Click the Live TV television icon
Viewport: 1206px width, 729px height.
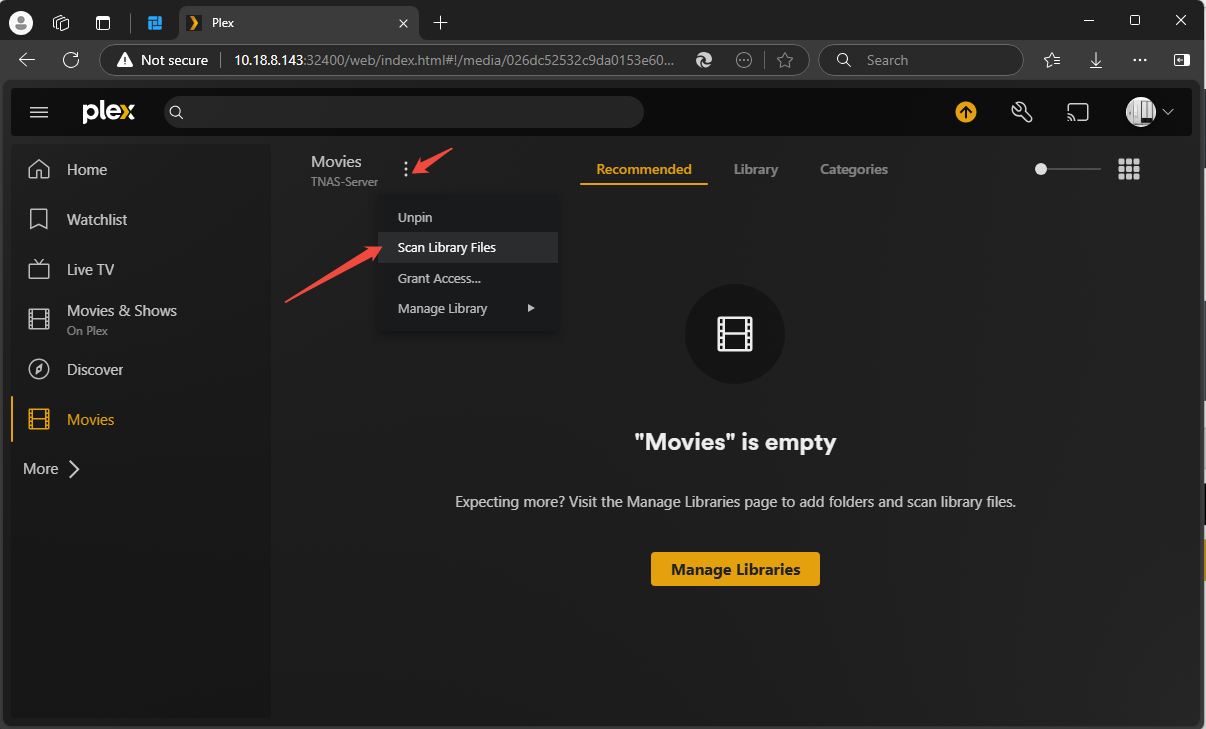click(39, 269)
